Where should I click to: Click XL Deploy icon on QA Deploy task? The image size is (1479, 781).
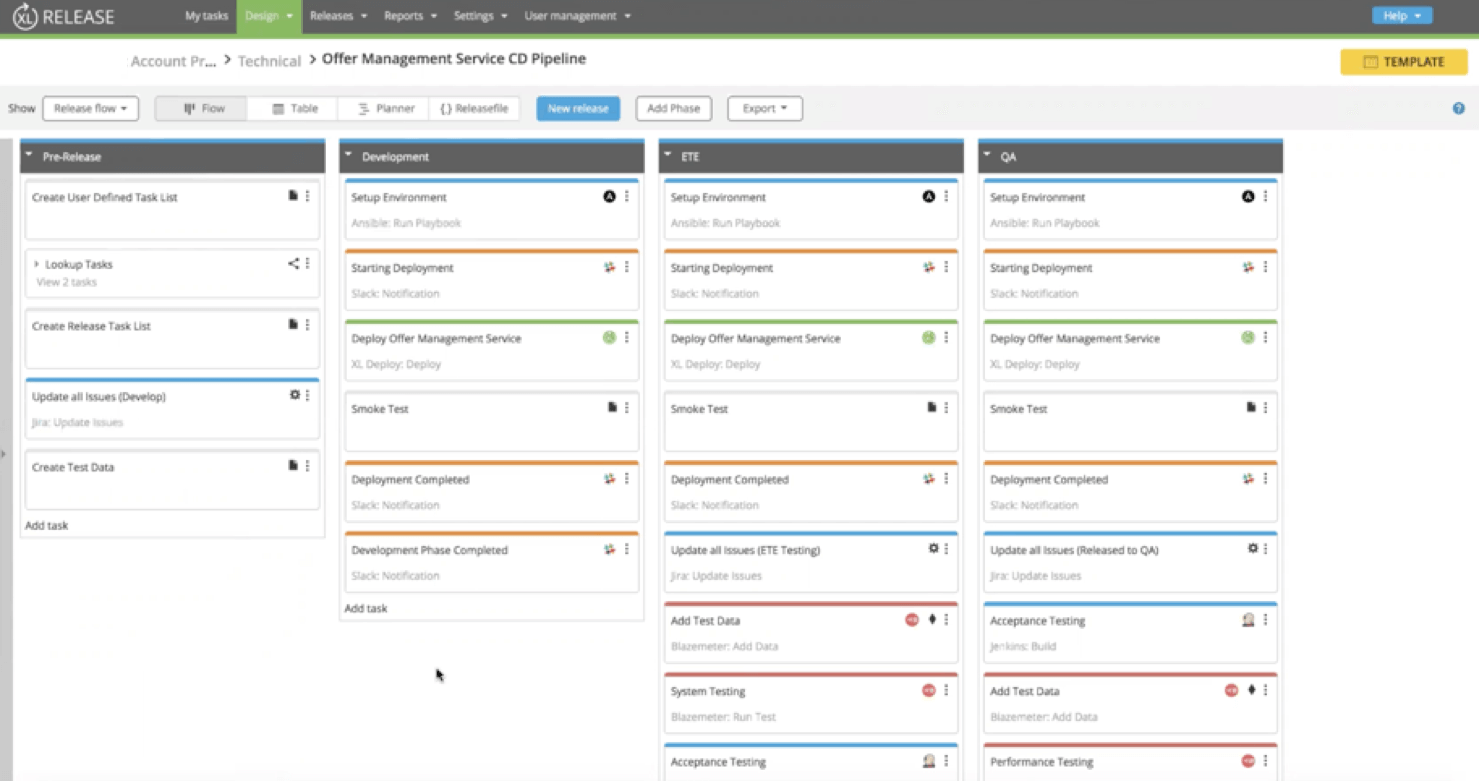pyautogui.click(x=1247, y=338)
